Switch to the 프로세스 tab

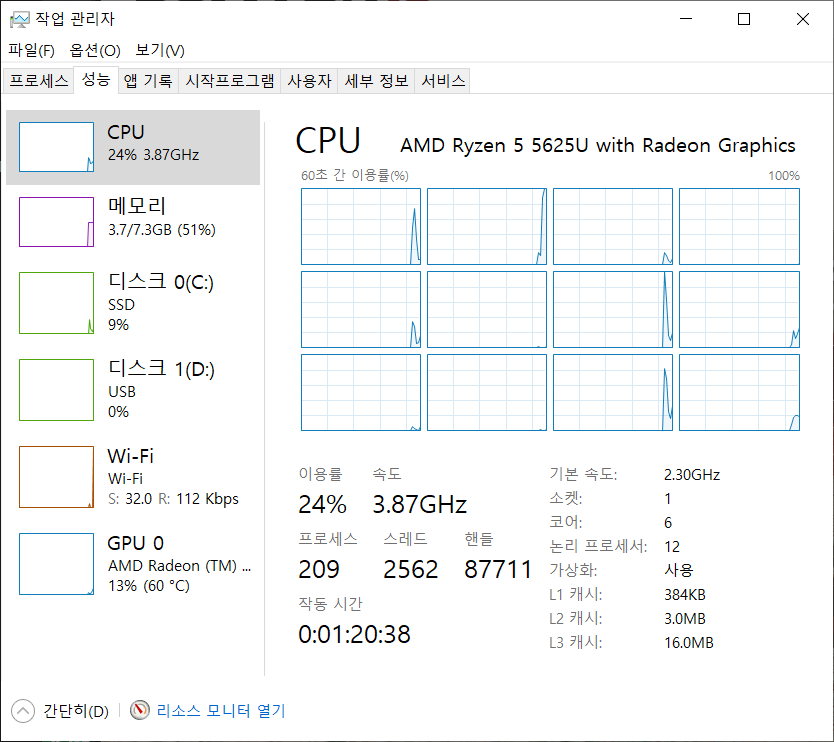tap(39, 81)
